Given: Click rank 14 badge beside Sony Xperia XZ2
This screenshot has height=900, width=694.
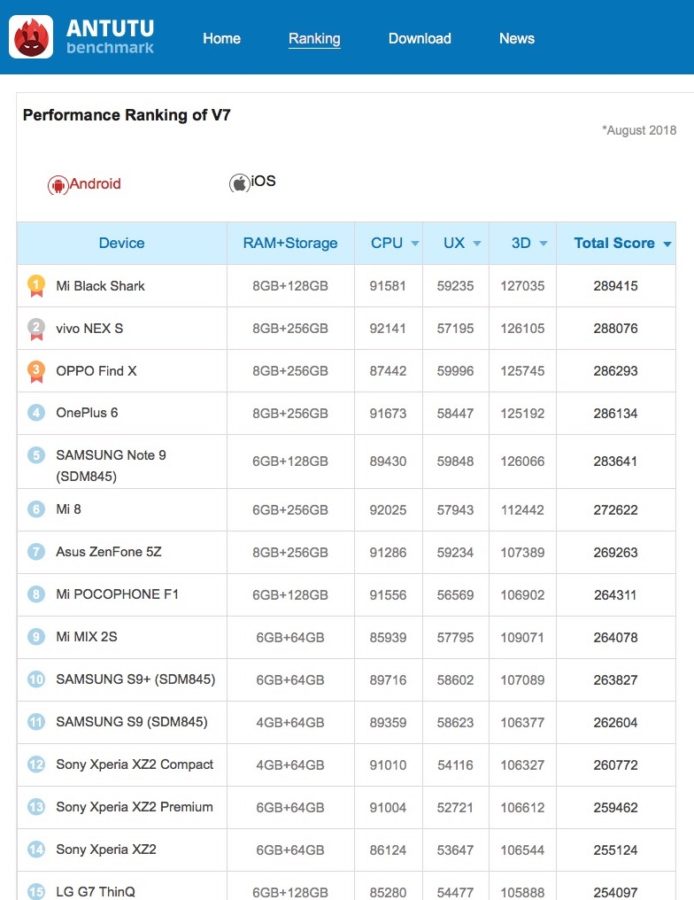Looking at the screenshot, I should [36, 849].
